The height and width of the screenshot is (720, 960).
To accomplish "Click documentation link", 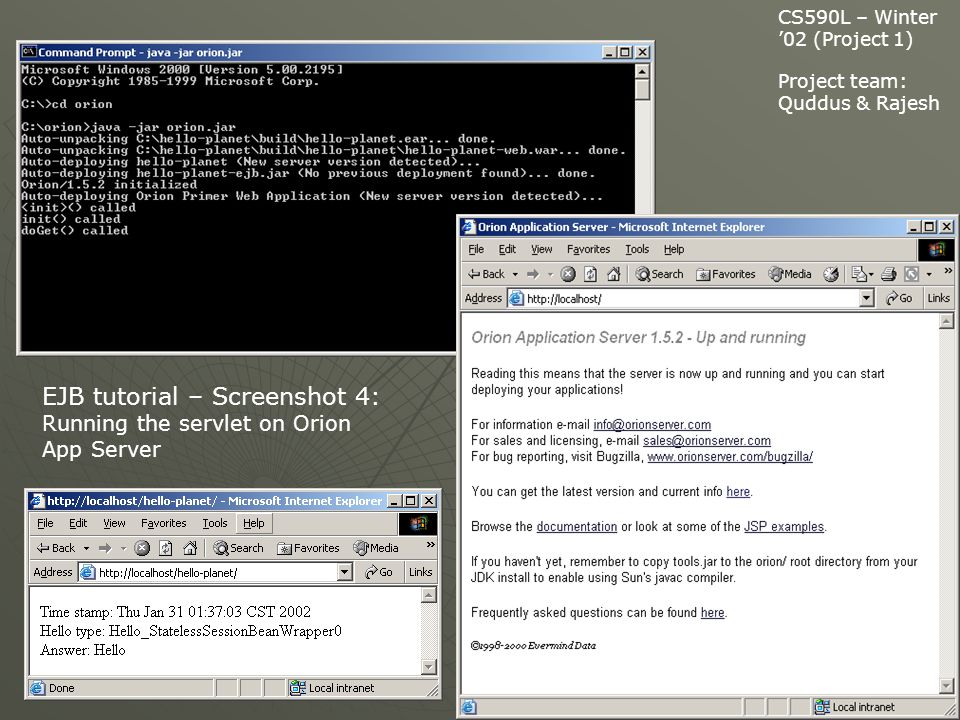I will pos(576,527).
